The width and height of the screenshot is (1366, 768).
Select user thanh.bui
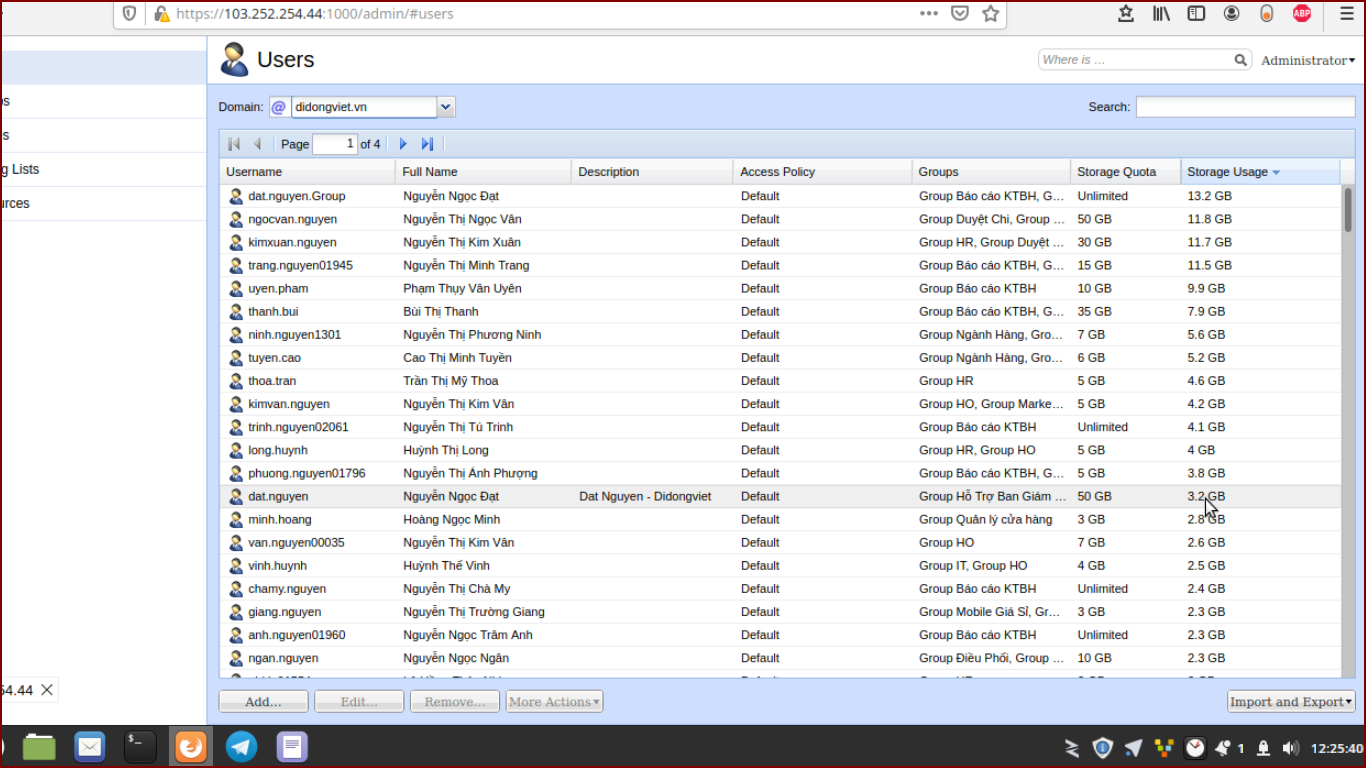point(780,311)
